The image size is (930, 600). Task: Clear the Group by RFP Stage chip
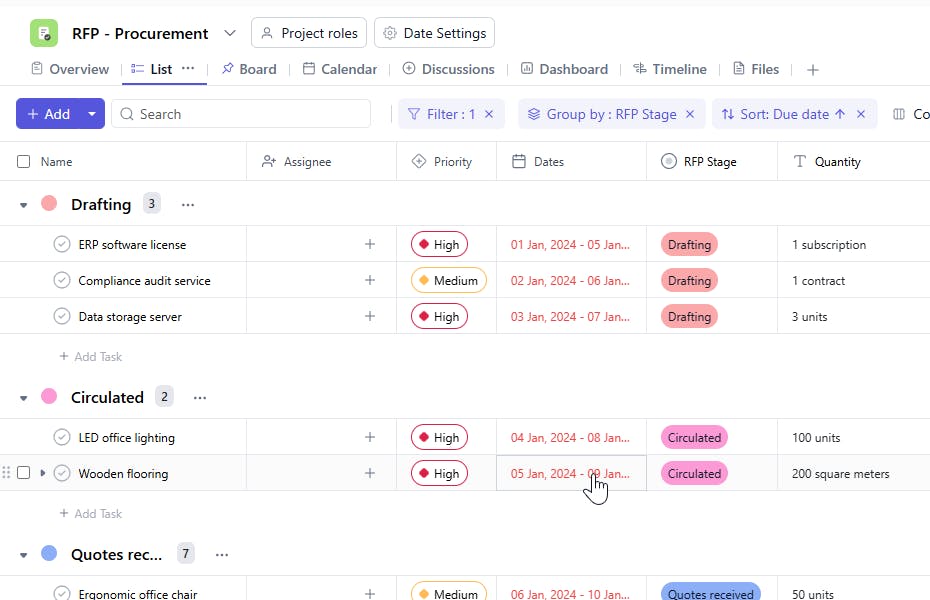tap(689, 114)
